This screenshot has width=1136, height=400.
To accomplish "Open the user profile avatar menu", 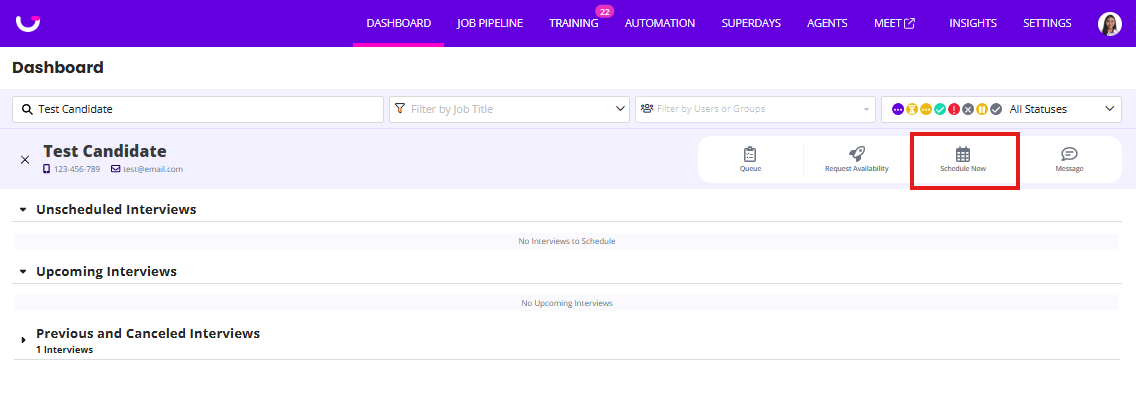I will (1110, 24).
